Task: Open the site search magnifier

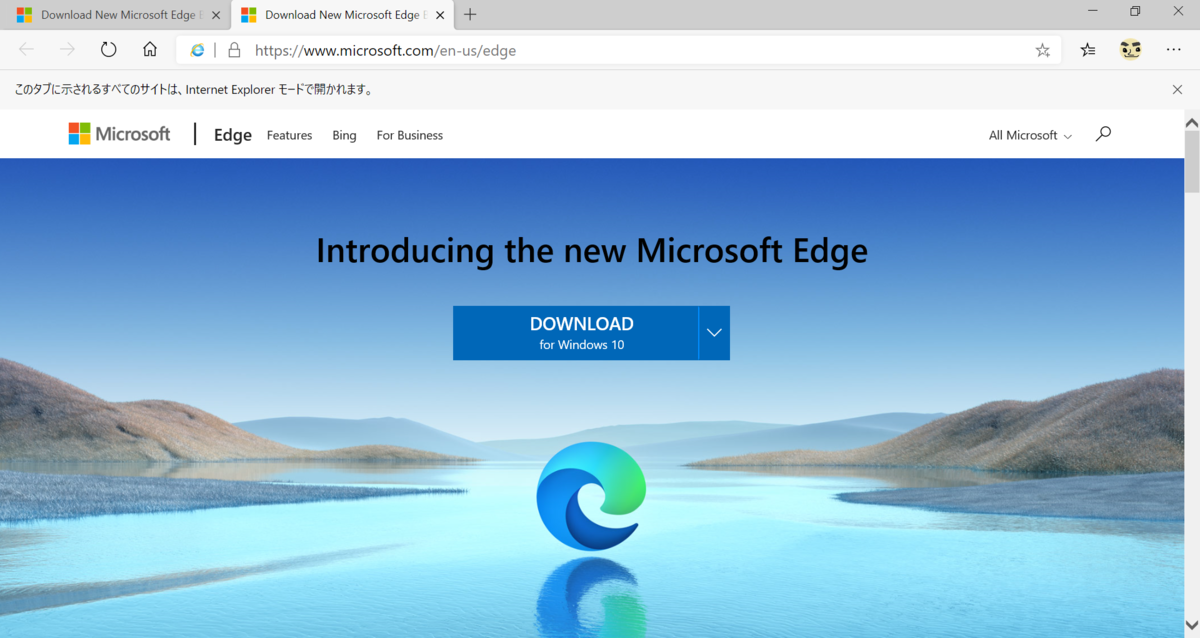Action: (x=1103, y=134)
